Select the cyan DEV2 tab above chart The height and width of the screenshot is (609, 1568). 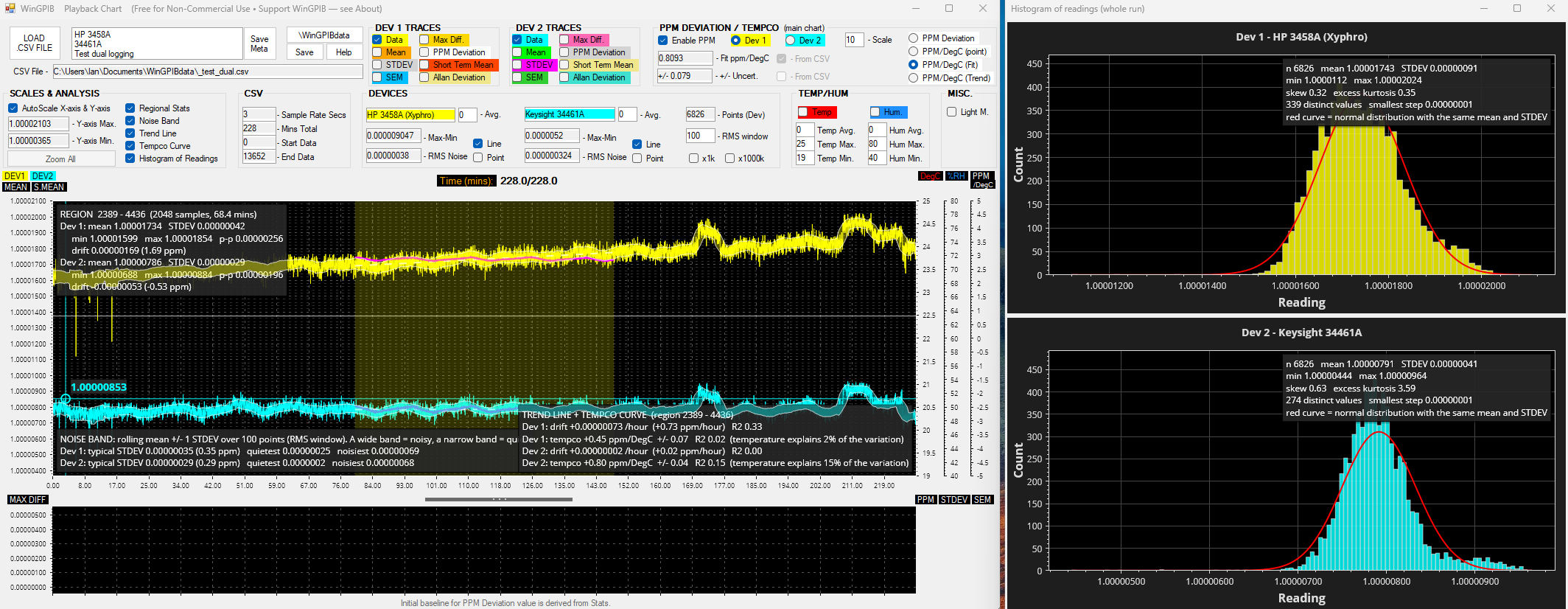(x=43, y=176)
